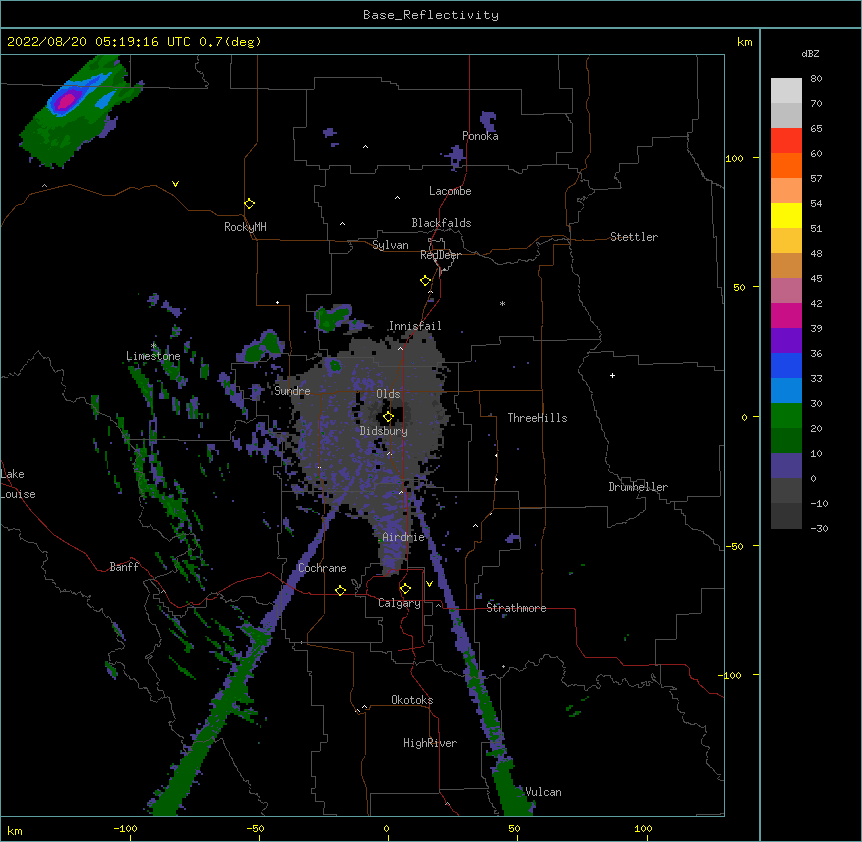The image size is (862, 842).
Task: Click the Stettler city label
Action: (x=634, y=237)
